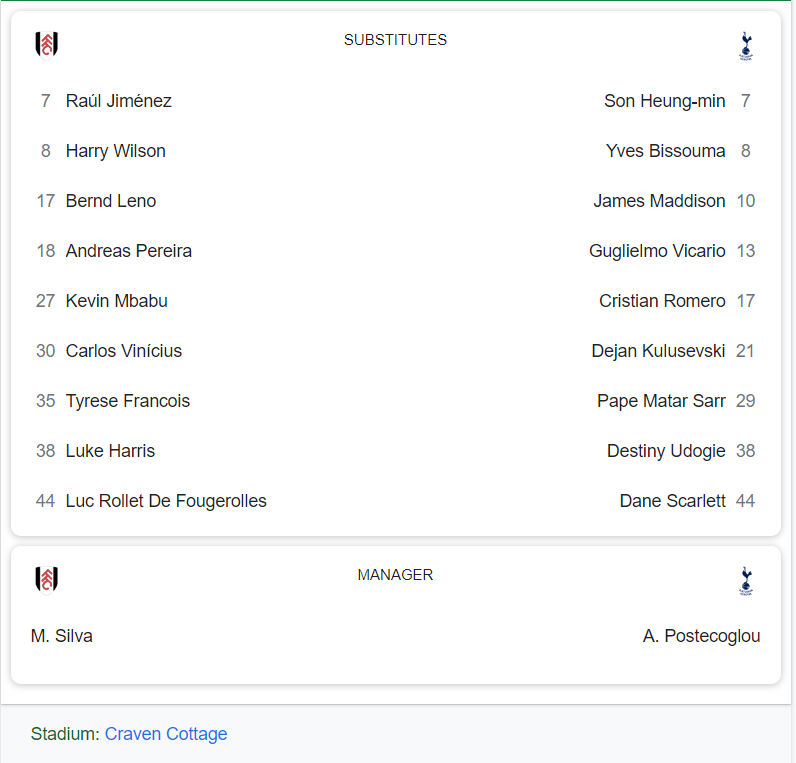The height and width of the screenshot is (763, 796).
Task: Open the Craven Cottage stadium link
Action: [166, 734]
